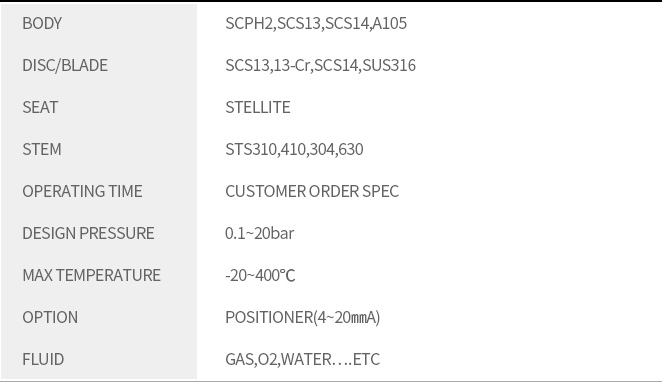This screenshot has width=662, height=383.
Task: Select the -20~400℃ temperature value
Action: tap(260, 275)
